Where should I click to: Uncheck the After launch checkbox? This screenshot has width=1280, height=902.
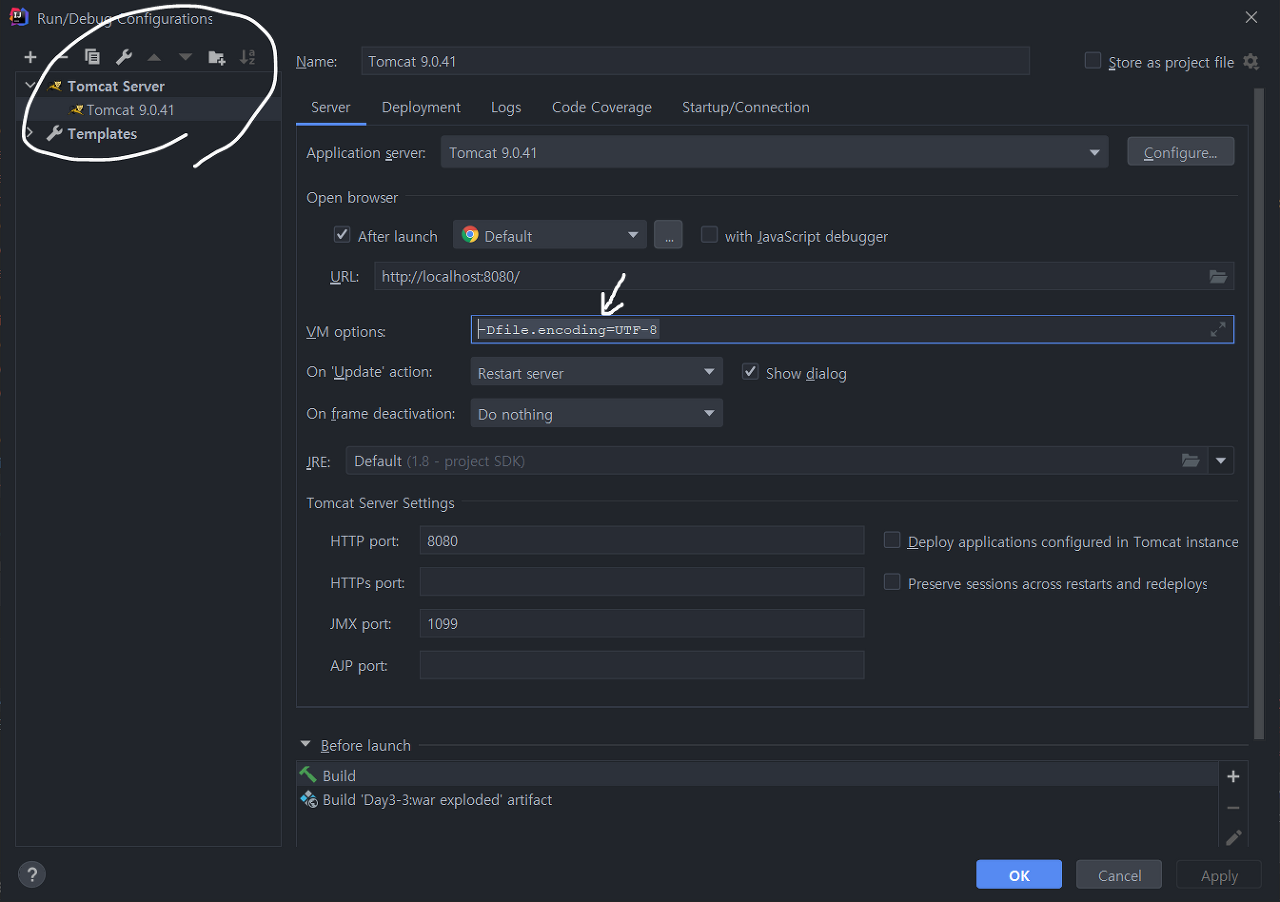[x=341, y=235]
